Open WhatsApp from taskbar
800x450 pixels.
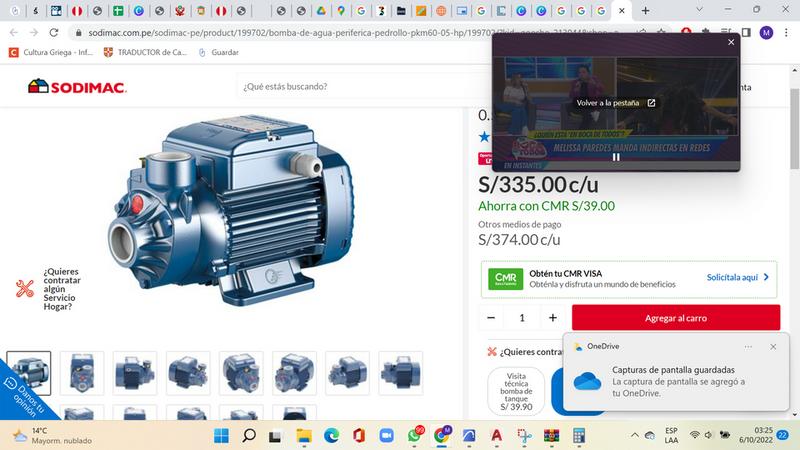[414, 436]
